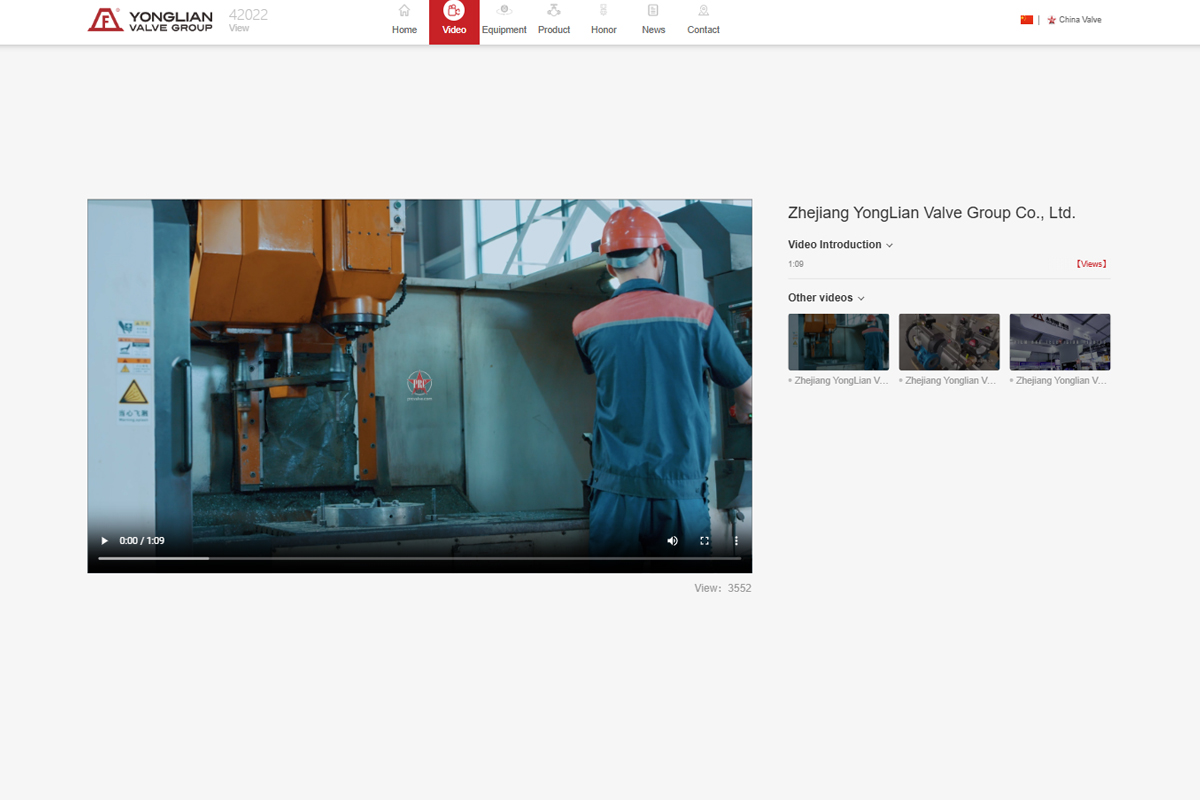
Task: Click the Contact nav icon
Action: (x=703, y=11)
